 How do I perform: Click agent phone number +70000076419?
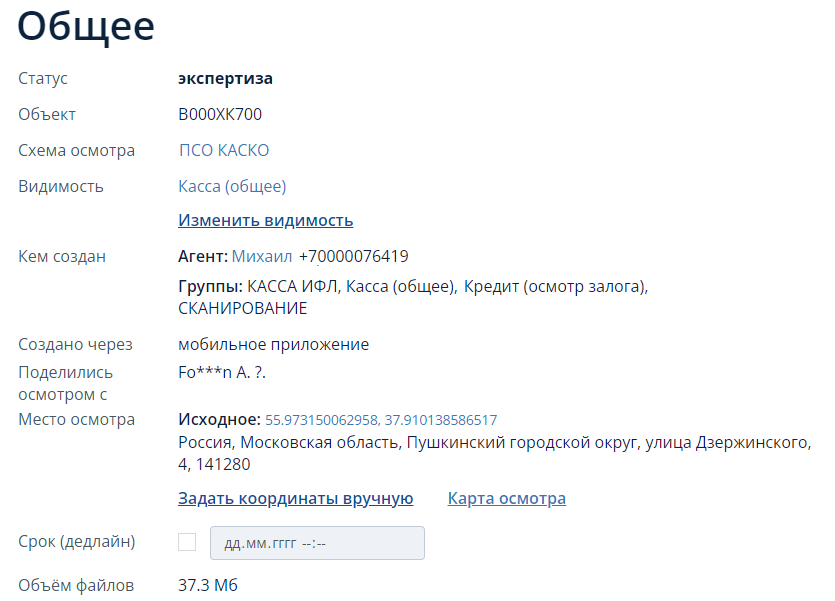point(353,256)
